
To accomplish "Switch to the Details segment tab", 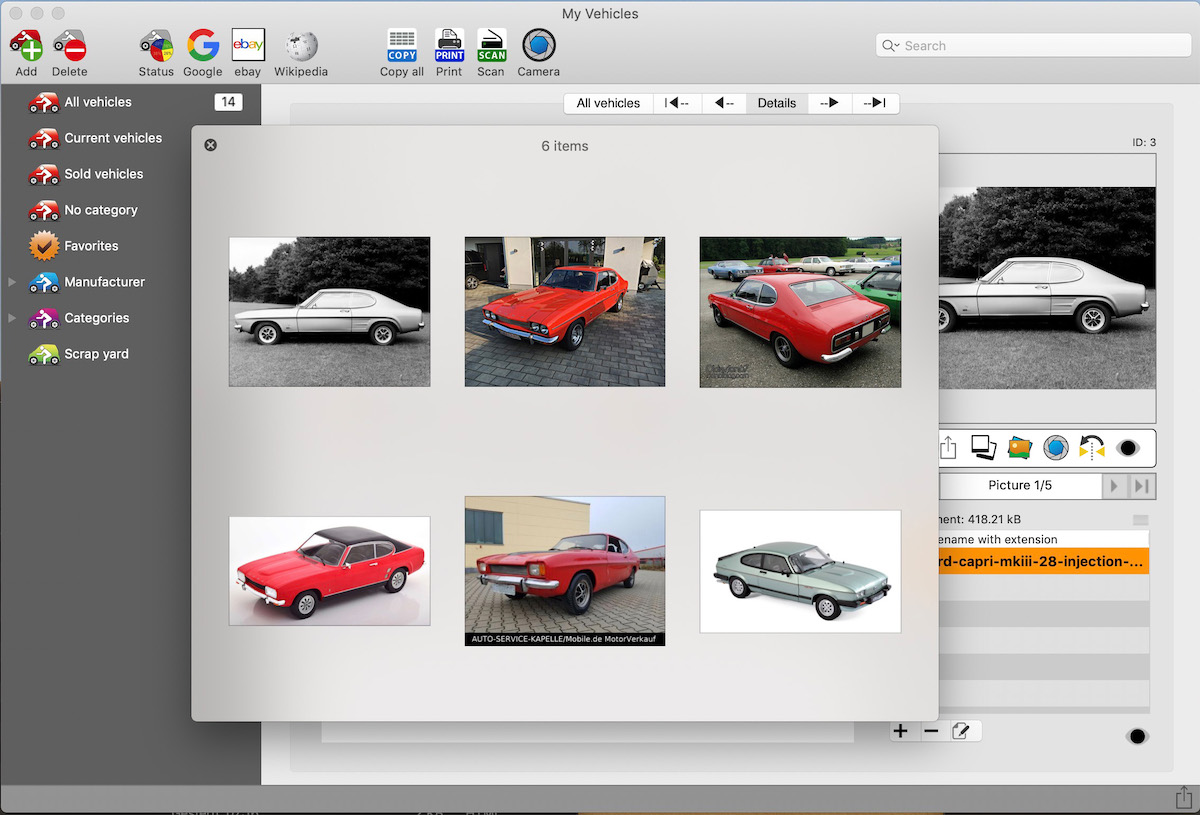I will 777,103.
